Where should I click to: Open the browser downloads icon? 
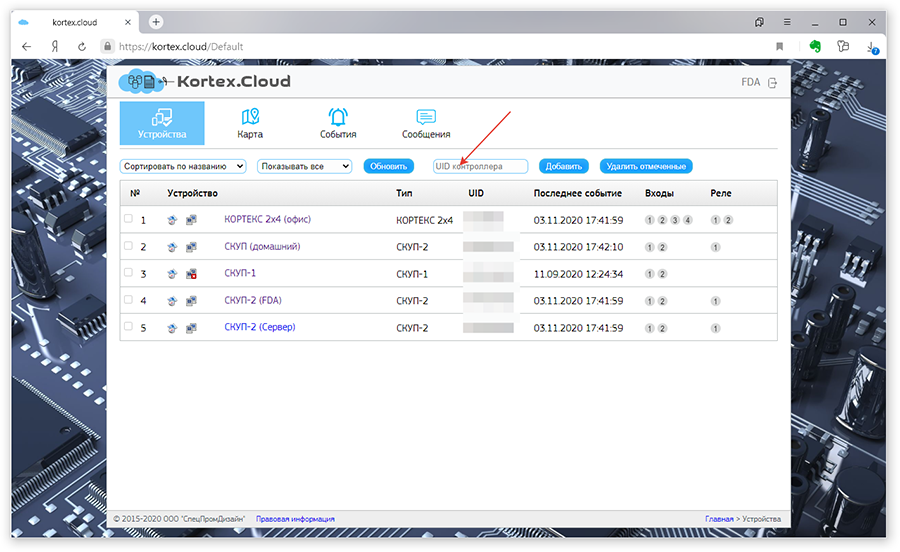[872, 46]
